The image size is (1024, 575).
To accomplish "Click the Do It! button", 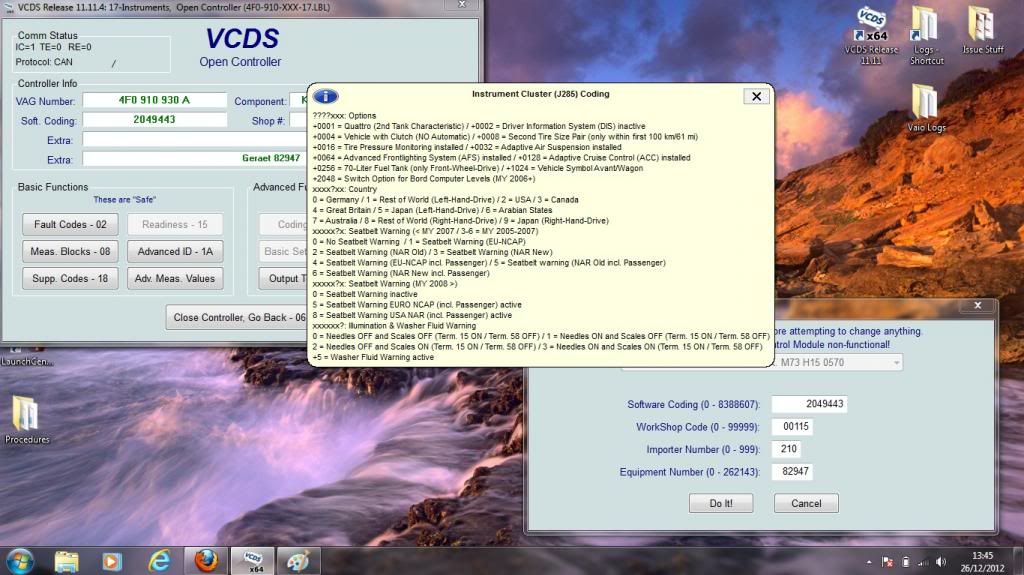I will click(x=721, y=503).
